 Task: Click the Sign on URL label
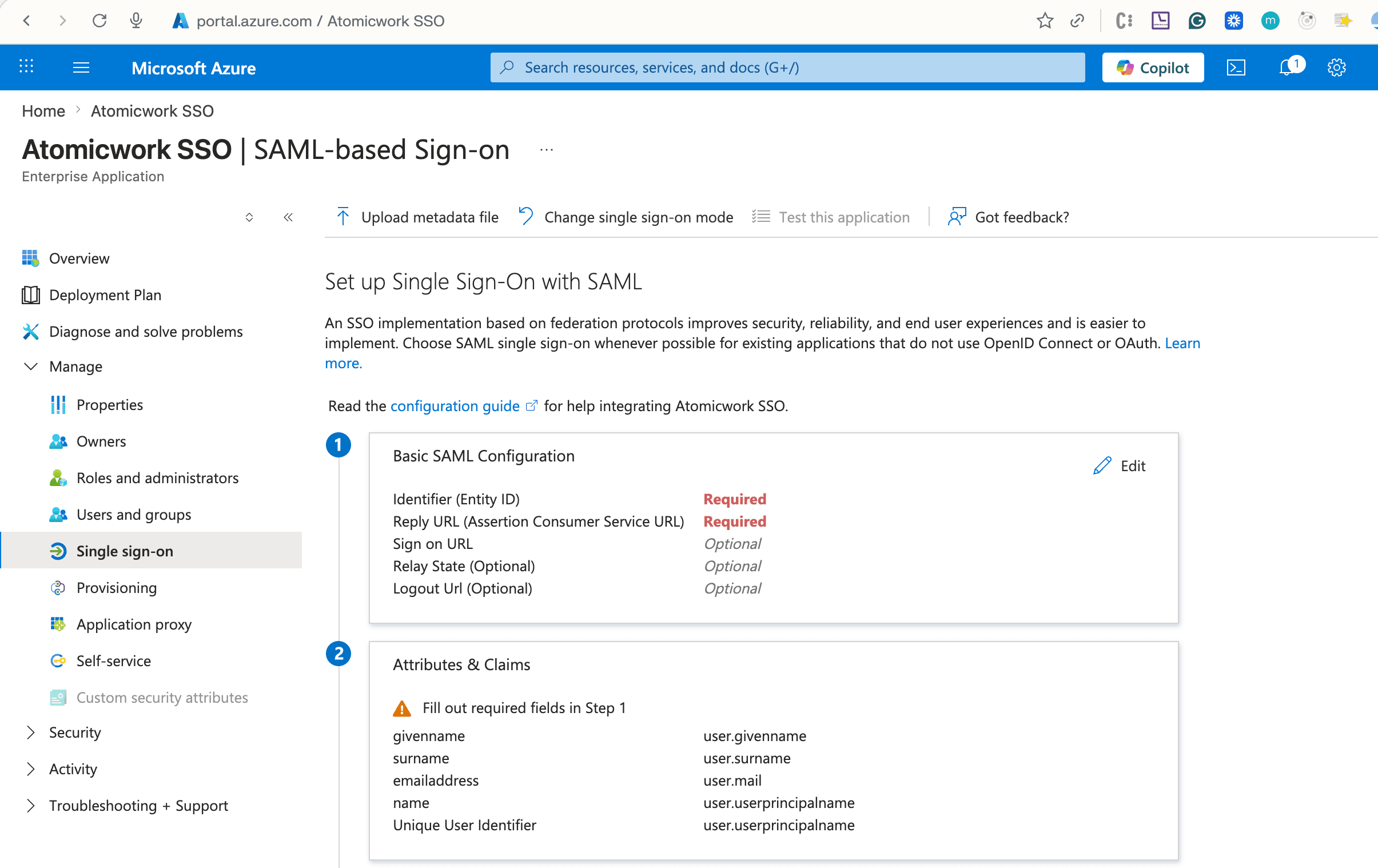(433, 544)
